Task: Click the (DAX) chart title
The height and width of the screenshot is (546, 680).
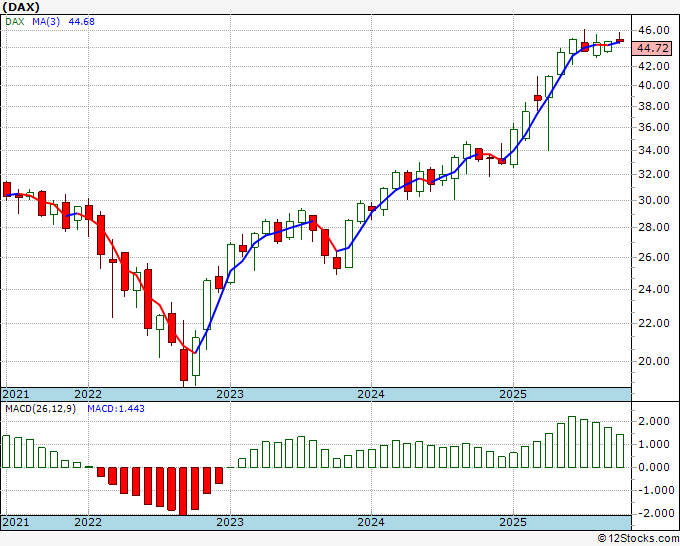Action: pos(21,7)
